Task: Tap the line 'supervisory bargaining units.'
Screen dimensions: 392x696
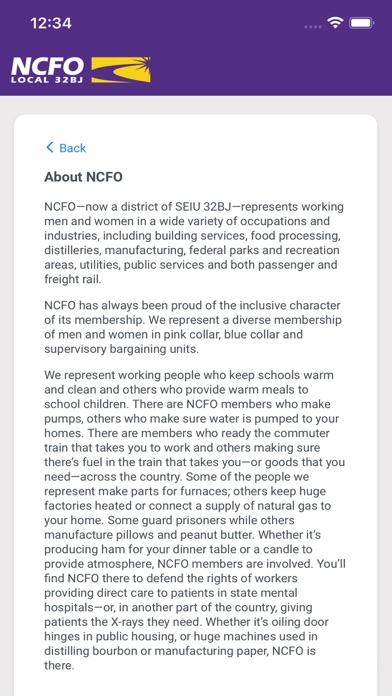Action: point(121,349)
